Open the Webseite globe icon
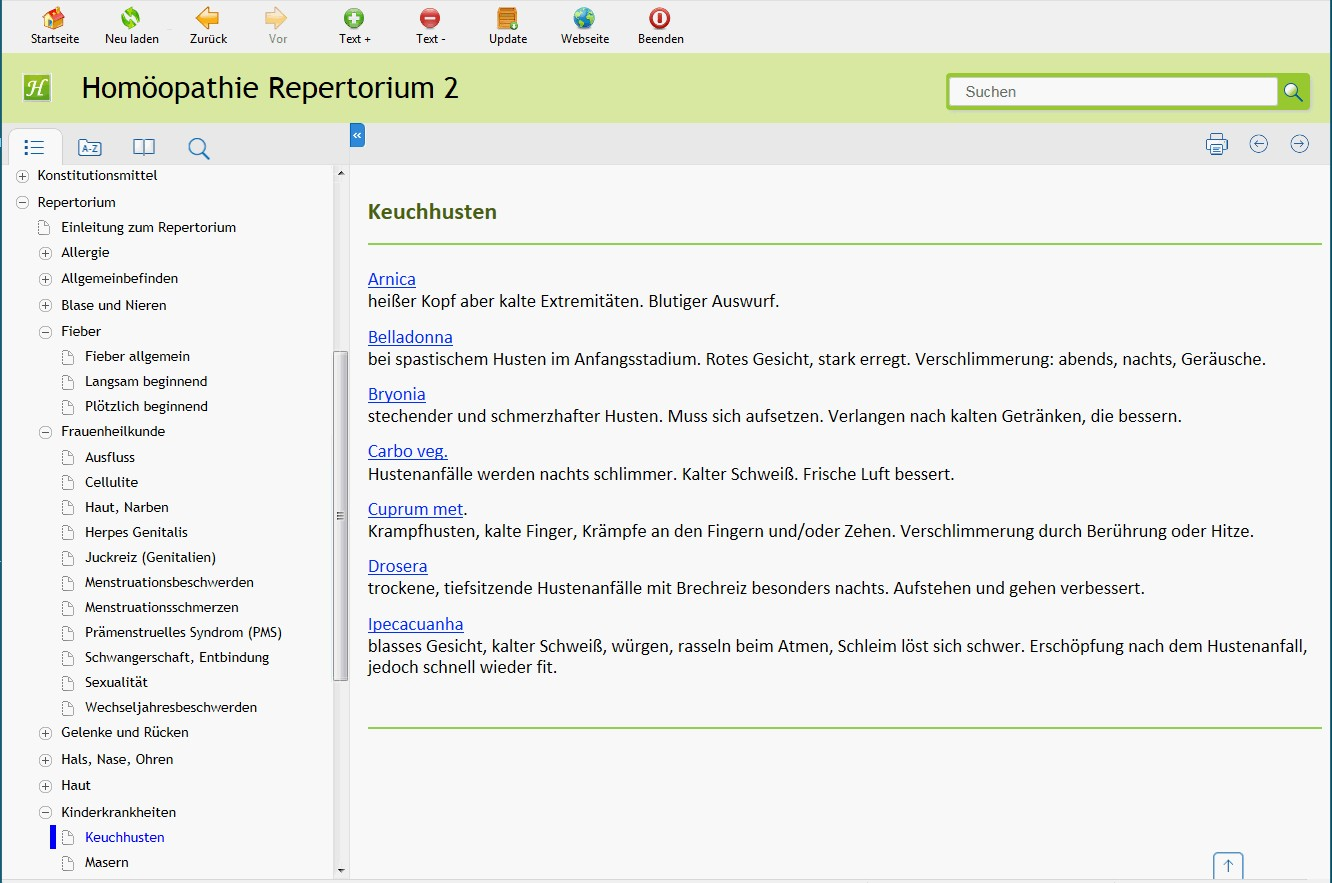Image resolution: width=1332 pixels, height=883 pixels. (x=584, y=19)
